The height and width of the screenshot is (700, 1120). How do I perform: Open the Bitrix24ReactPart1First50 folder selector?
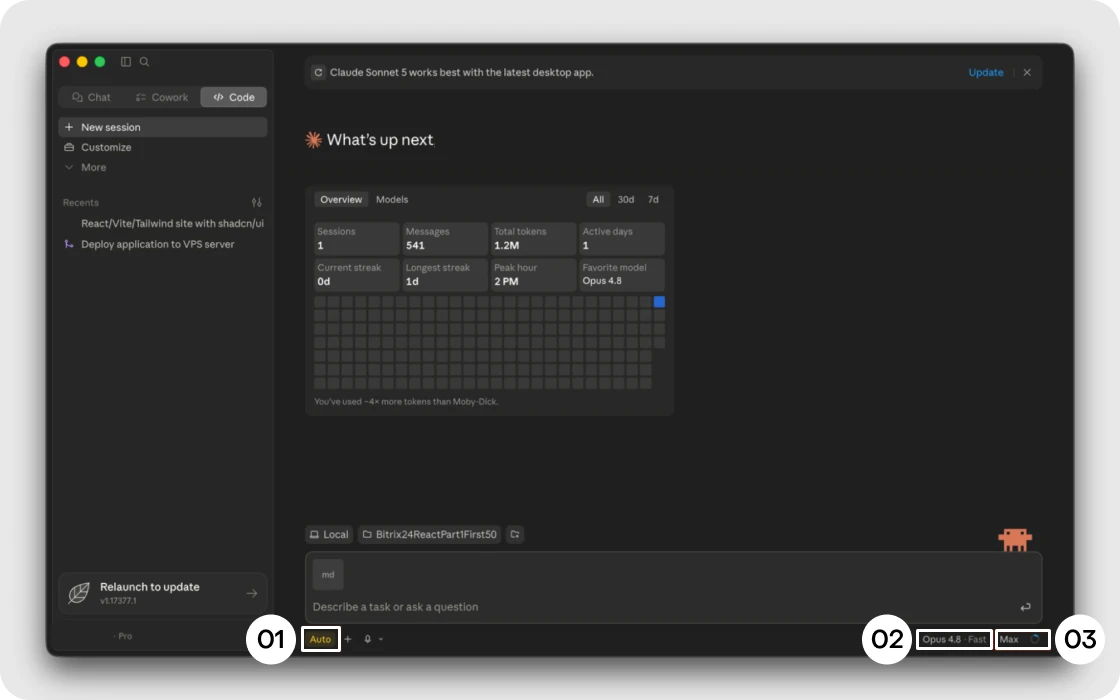tap(429, 534)
